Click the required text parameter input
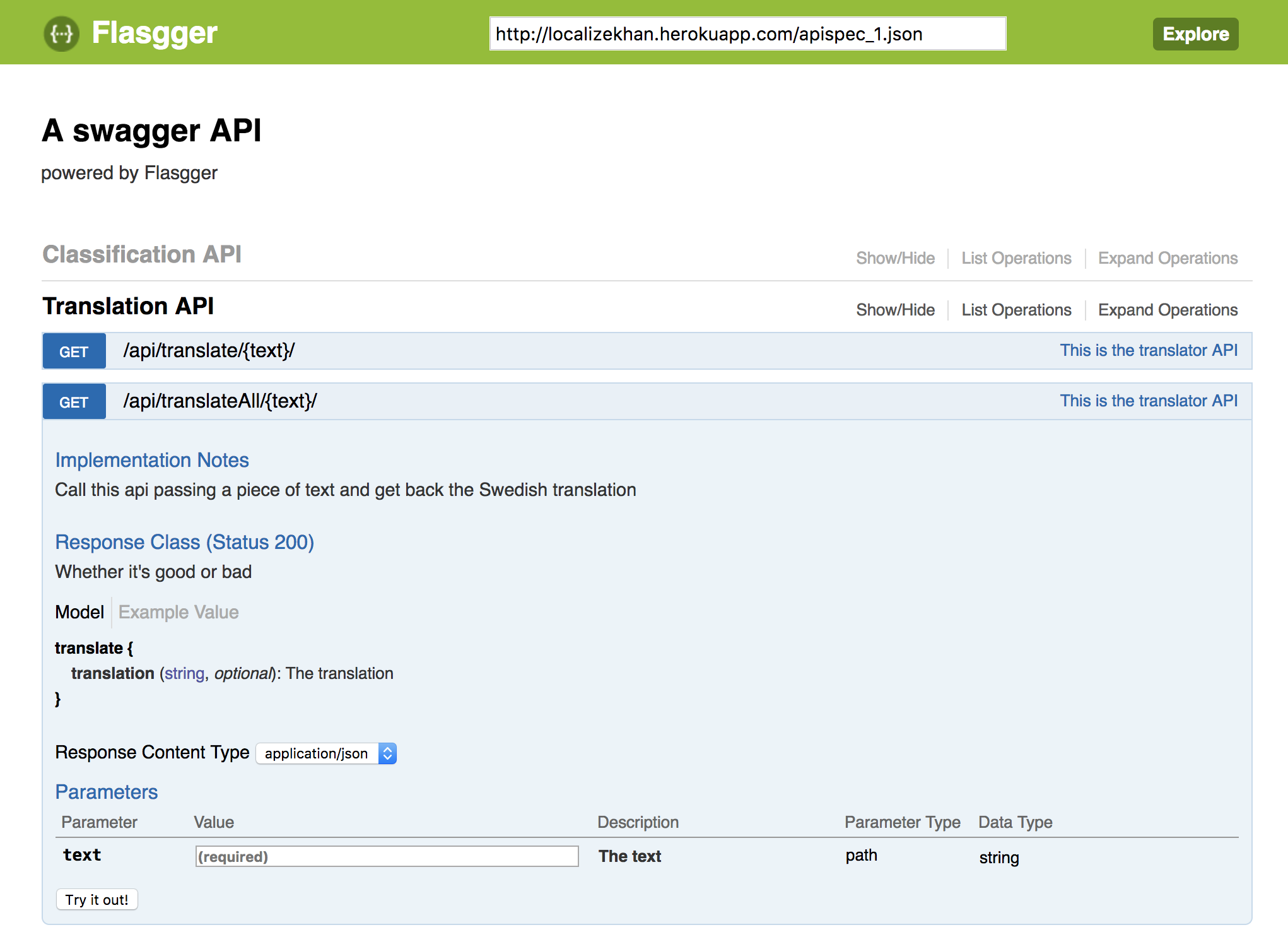Image resolution: width=1288 pixels, height=949 pixels. pyautogui.click(x=387, y=856)
